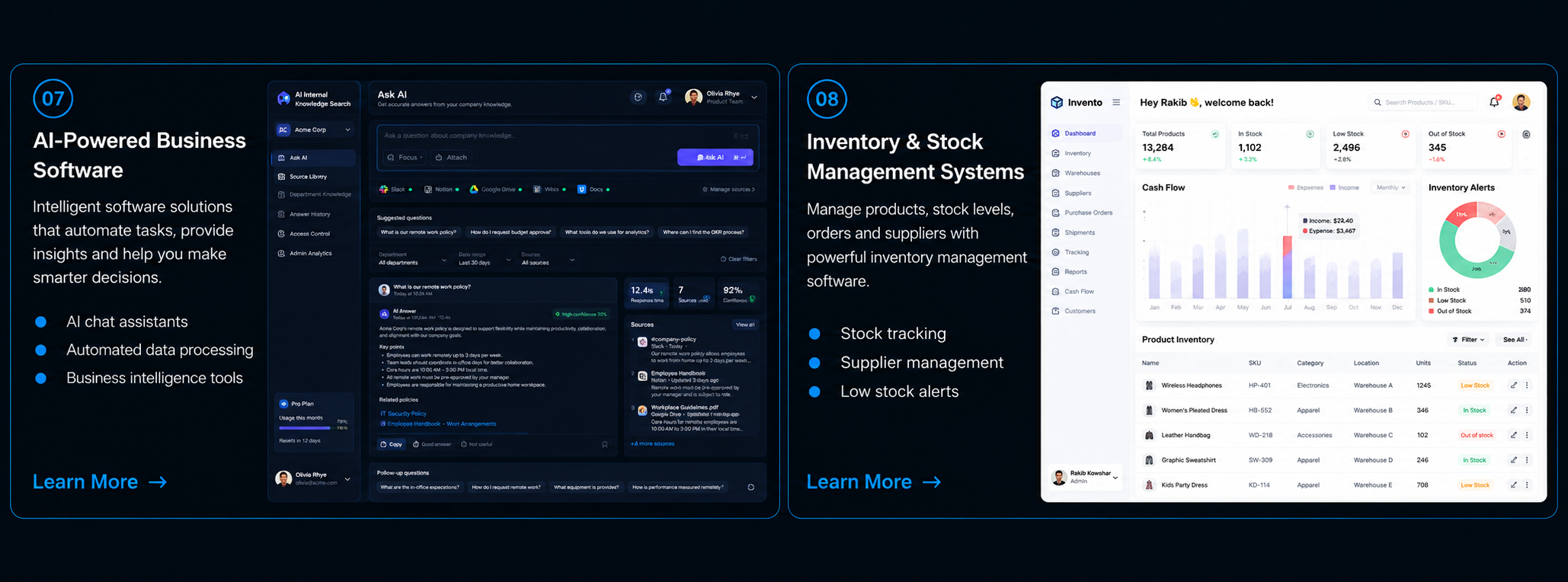Open the Invento hamburger menu icon
Viewport: 1568px width, 582px height.
(x=1116, y=102)
